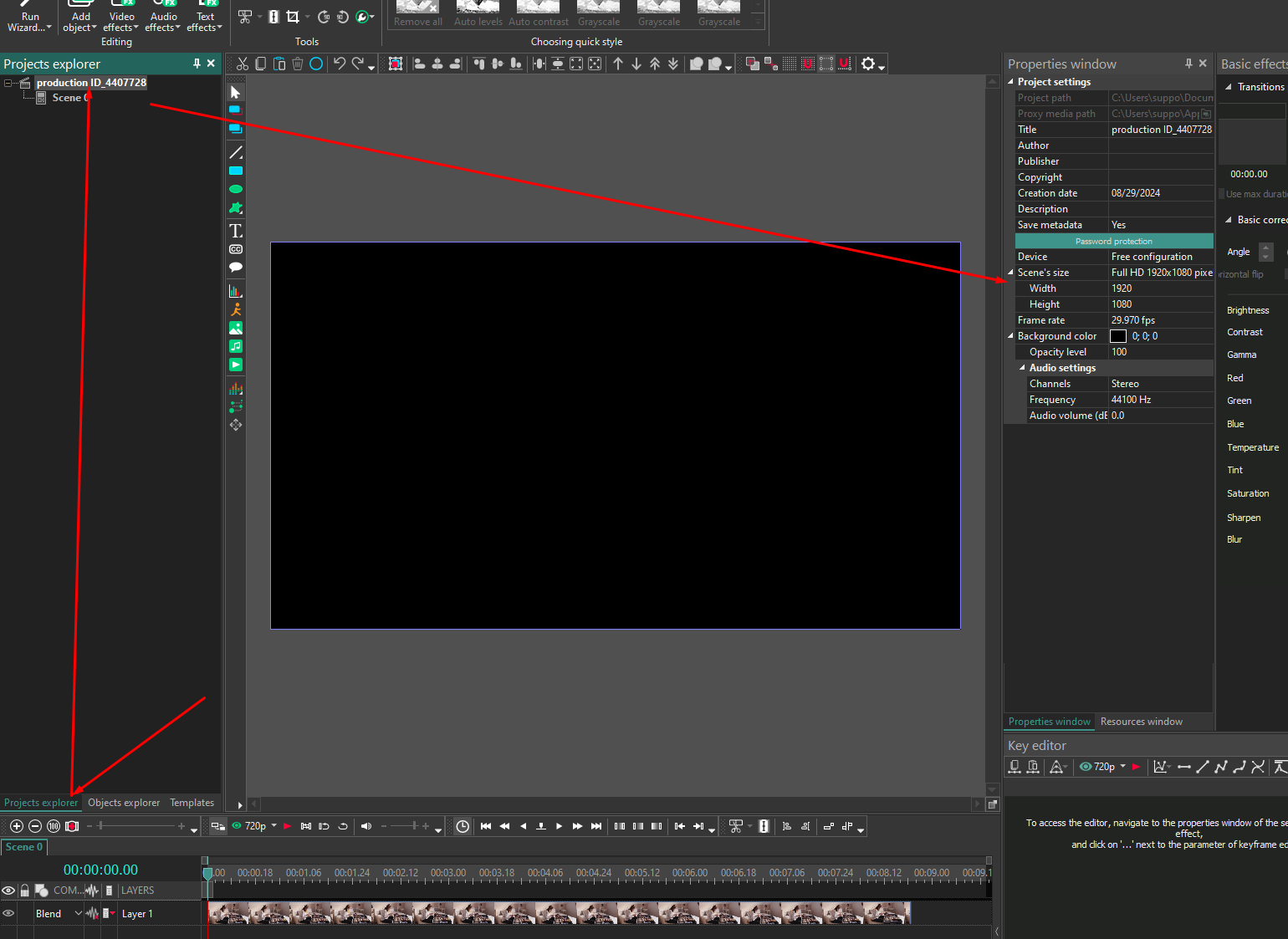Toggle the lock icon in layers header

(25, 891)
